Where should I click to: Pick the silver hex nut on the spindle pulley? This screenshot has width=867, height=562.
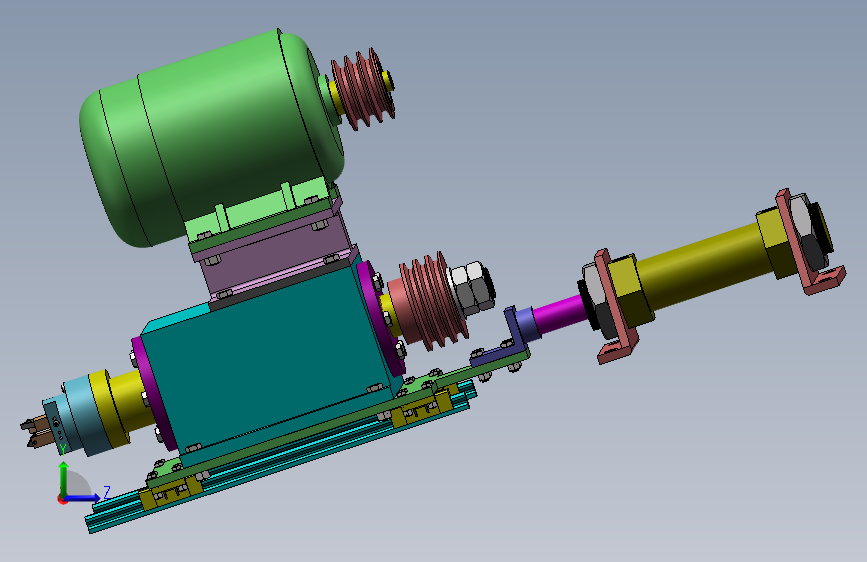(x=472, y=288)
